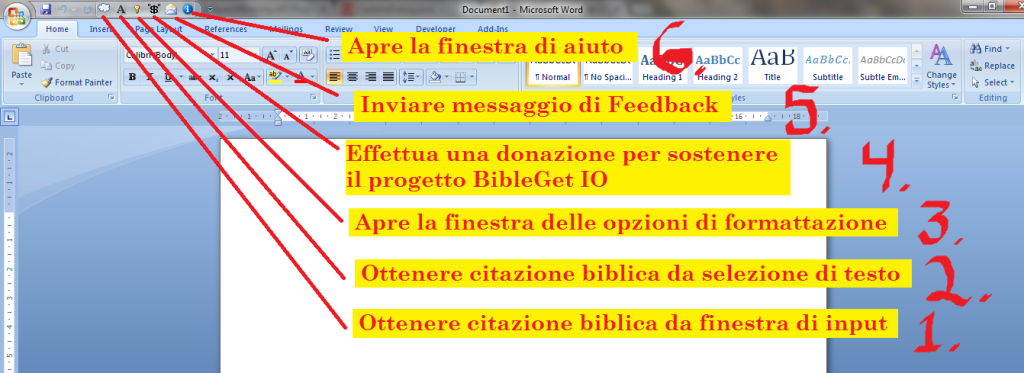The width and height of the screenshot is (1024, 373).
Task: Toggle Justify paragraph alignment
Action: 388,77
